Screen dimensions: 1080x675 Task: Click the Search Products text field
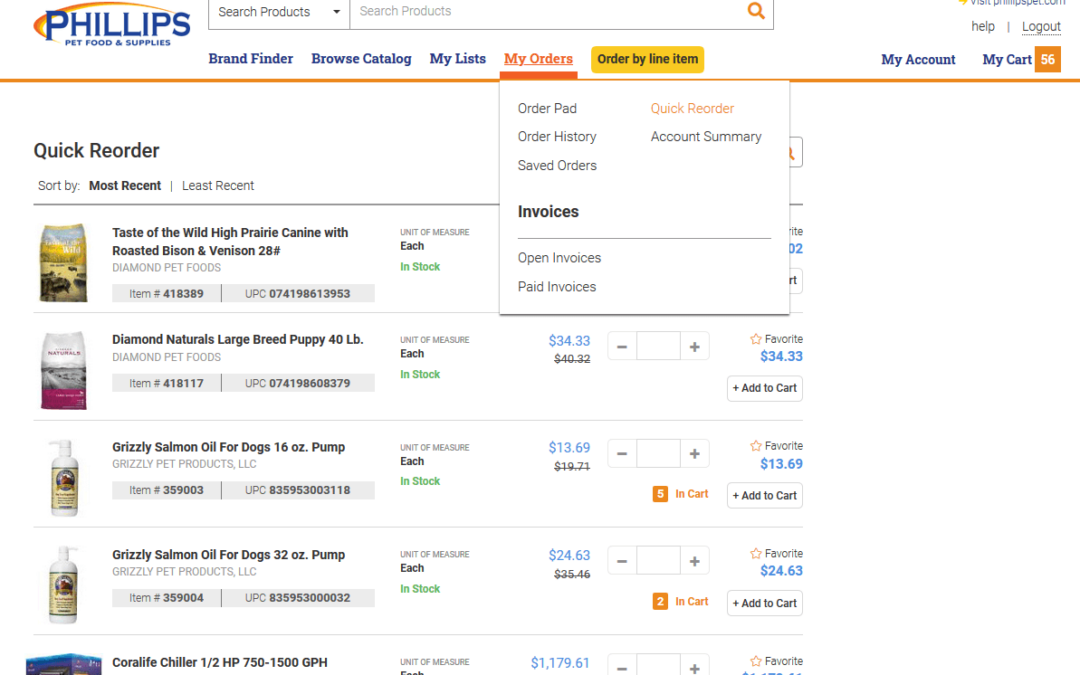coord(548,12)
